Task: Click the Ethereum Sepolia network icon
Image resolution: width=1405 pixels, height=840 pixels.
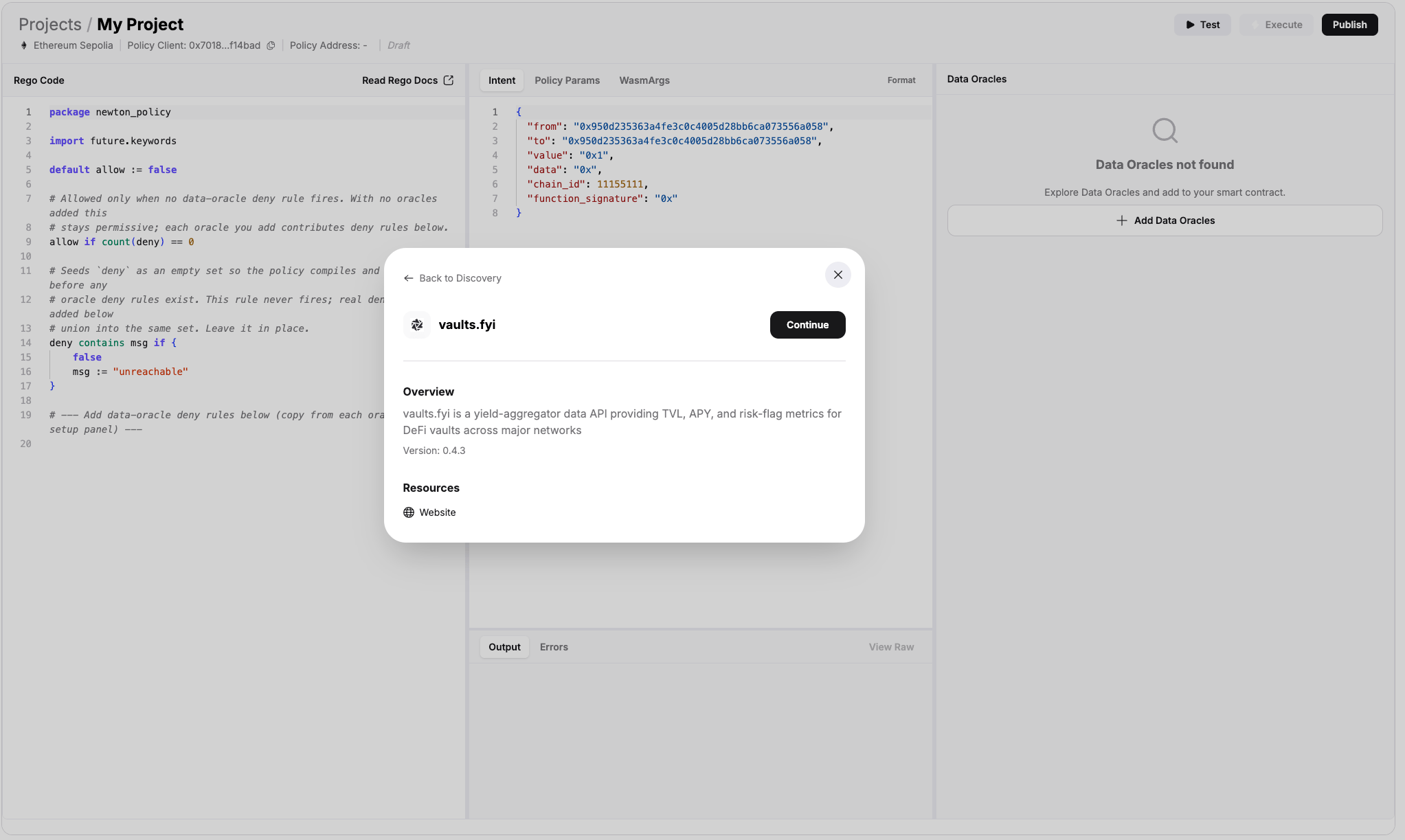Action: coord(24,45)
